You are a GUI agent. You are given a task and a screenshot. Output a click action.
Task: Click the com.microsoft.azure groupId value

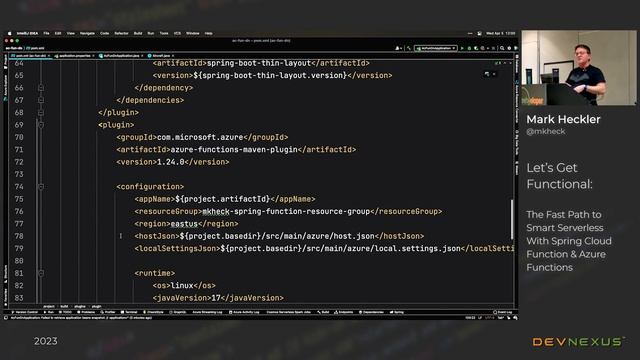pos(200,137)
